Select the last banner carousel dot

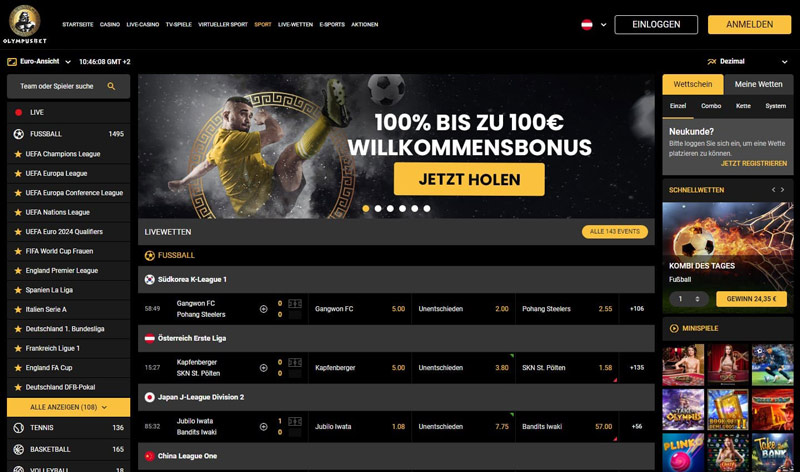[427, 208]
